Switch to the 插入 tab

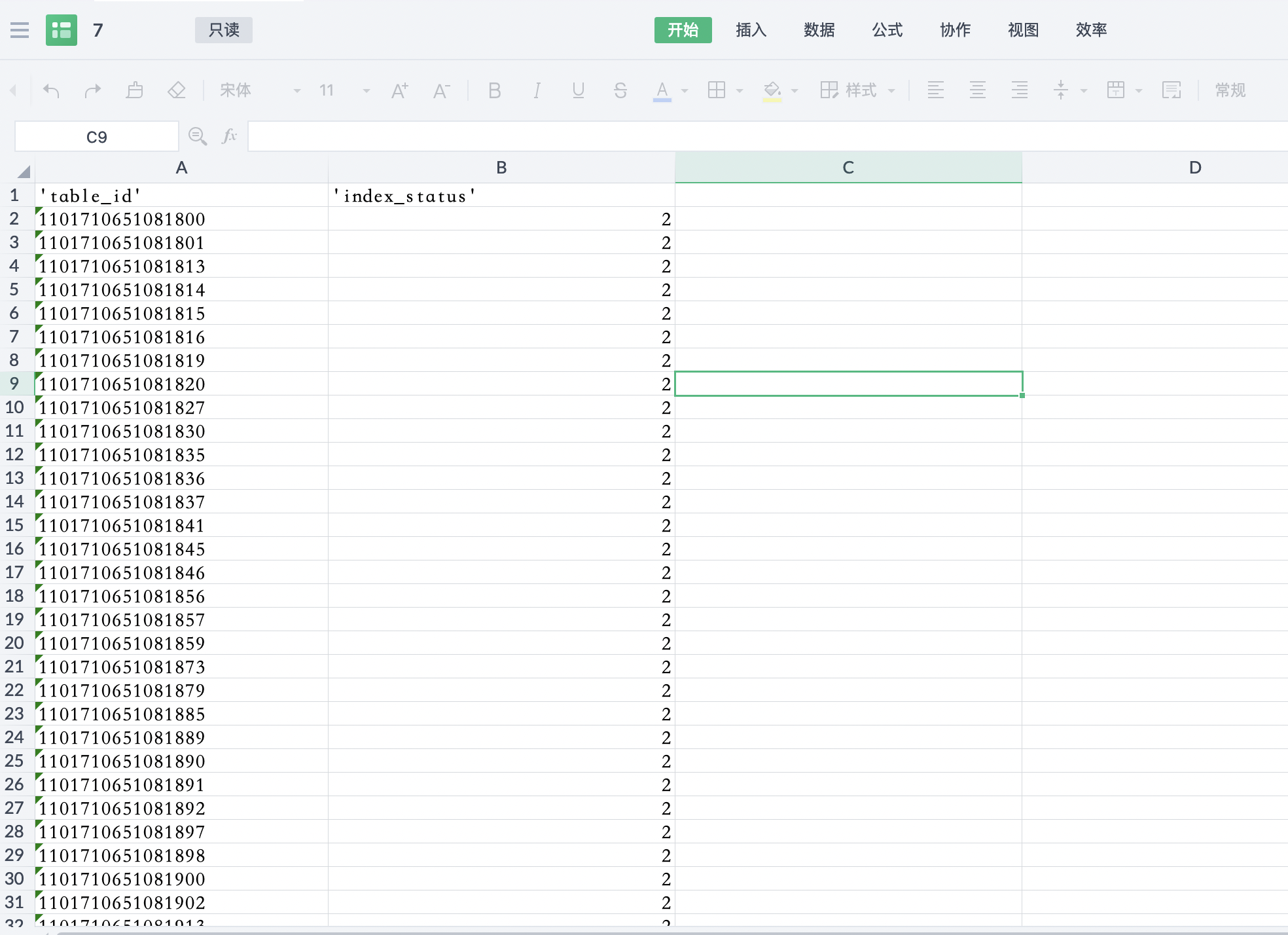[751, 30]
